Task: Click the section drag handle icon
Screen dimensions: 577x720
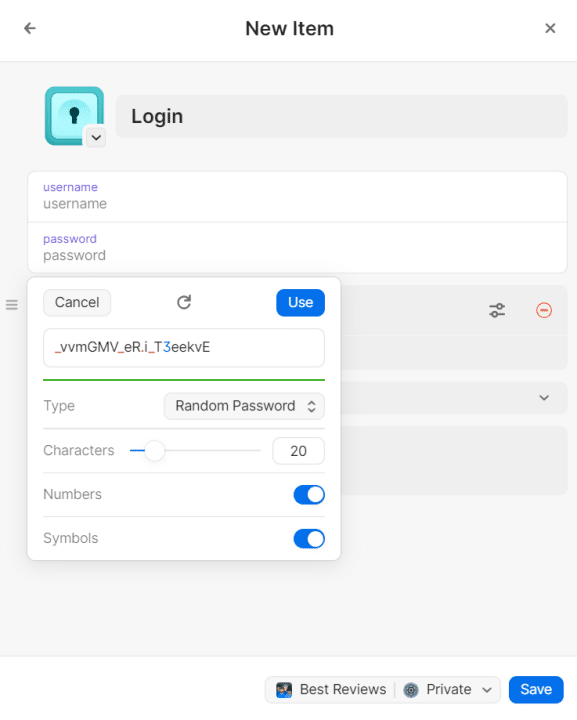Action: pos(12,304)
